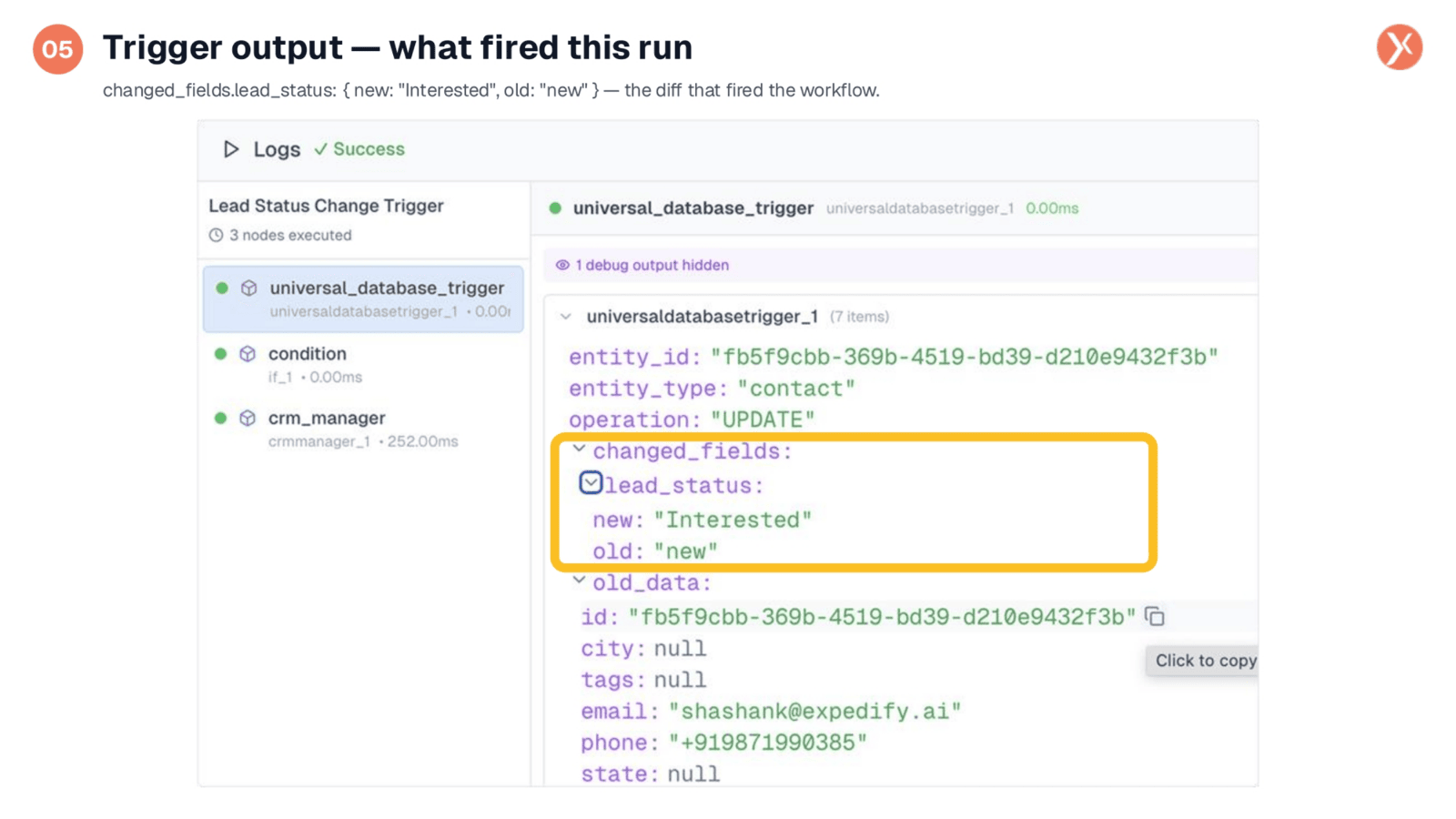This screenshot has width=1456, height=819.
Task: Click the green status dot of condition
Action: point(220,354)
